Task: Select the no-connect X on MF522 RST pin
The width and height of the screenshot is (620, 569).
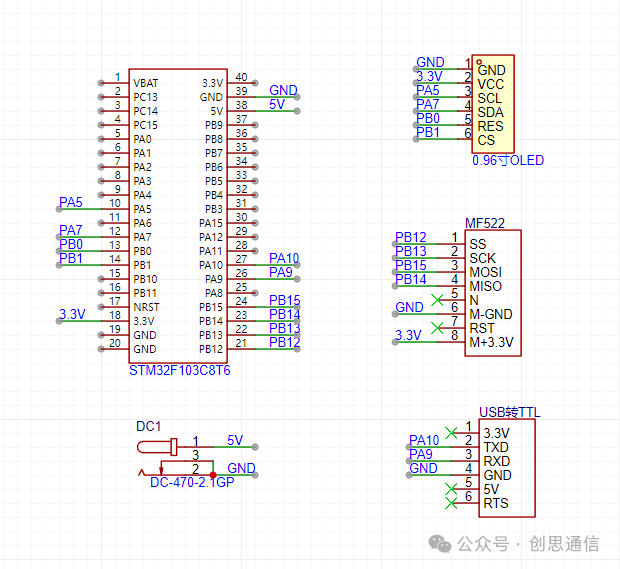Action: point(437,328)
